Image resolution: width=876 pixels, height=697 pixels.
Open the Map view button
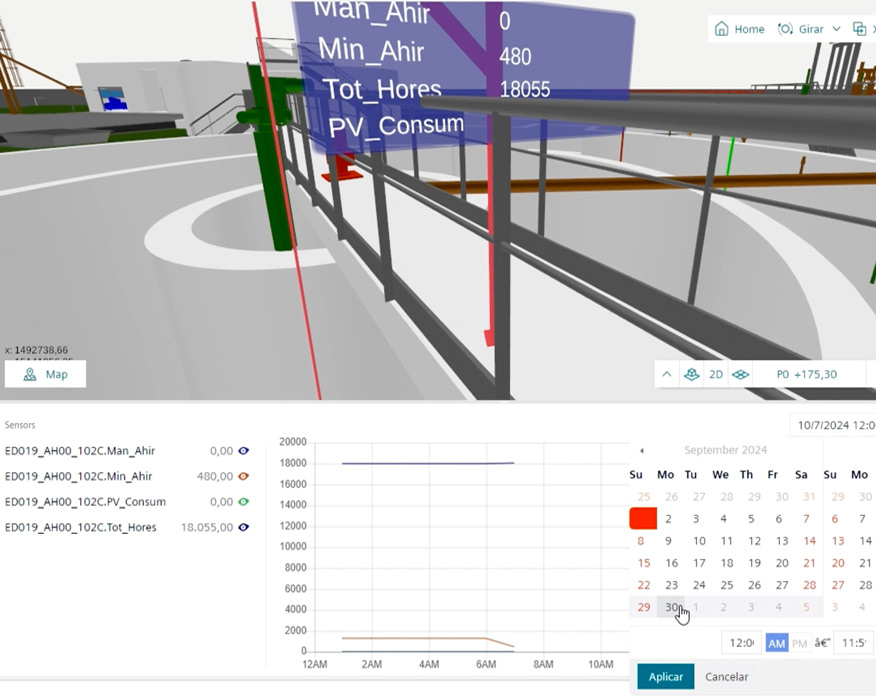(x=45, y=374)
